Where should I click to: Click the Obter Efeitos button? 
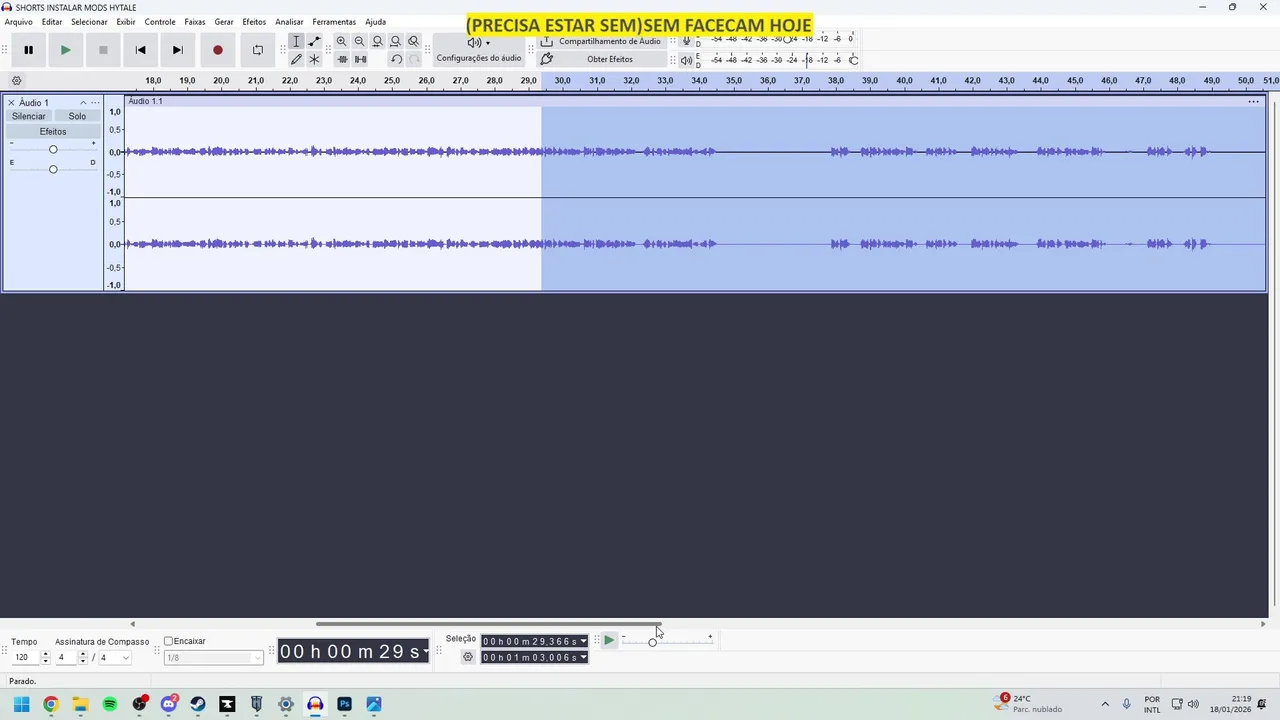[x=601, y=59]
